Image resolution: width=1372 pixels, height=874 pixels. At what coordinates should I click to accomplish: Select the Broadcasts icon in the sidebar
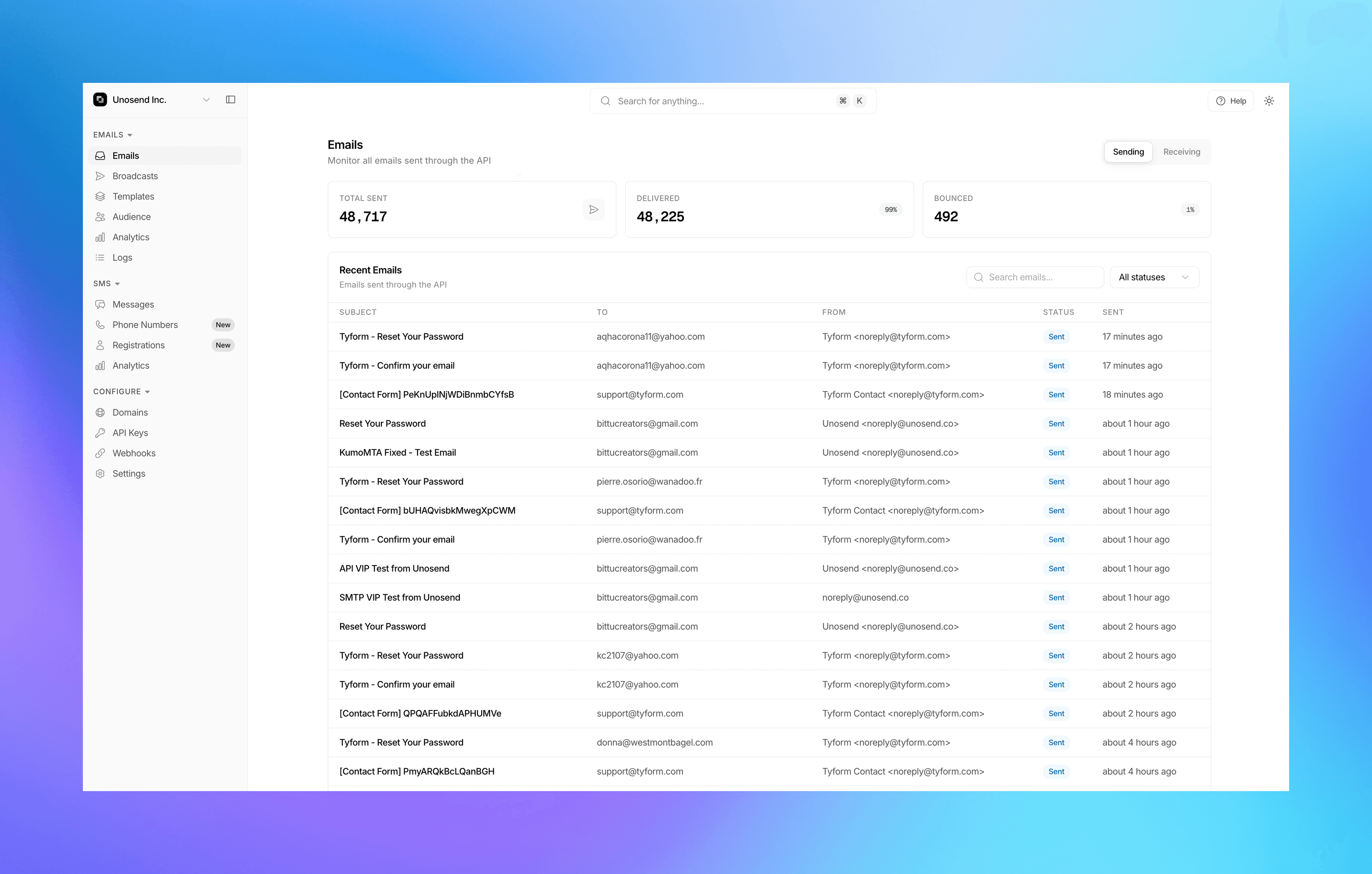101,176
